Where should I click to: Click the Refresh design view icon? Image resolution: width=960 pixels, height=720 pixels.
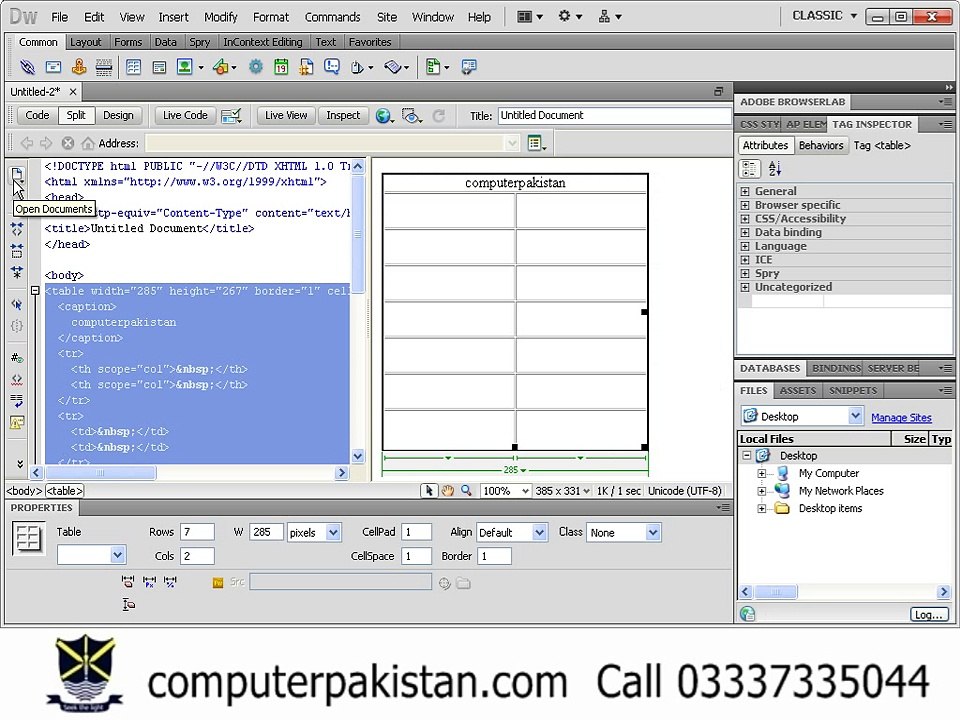(x=438, y=115)
